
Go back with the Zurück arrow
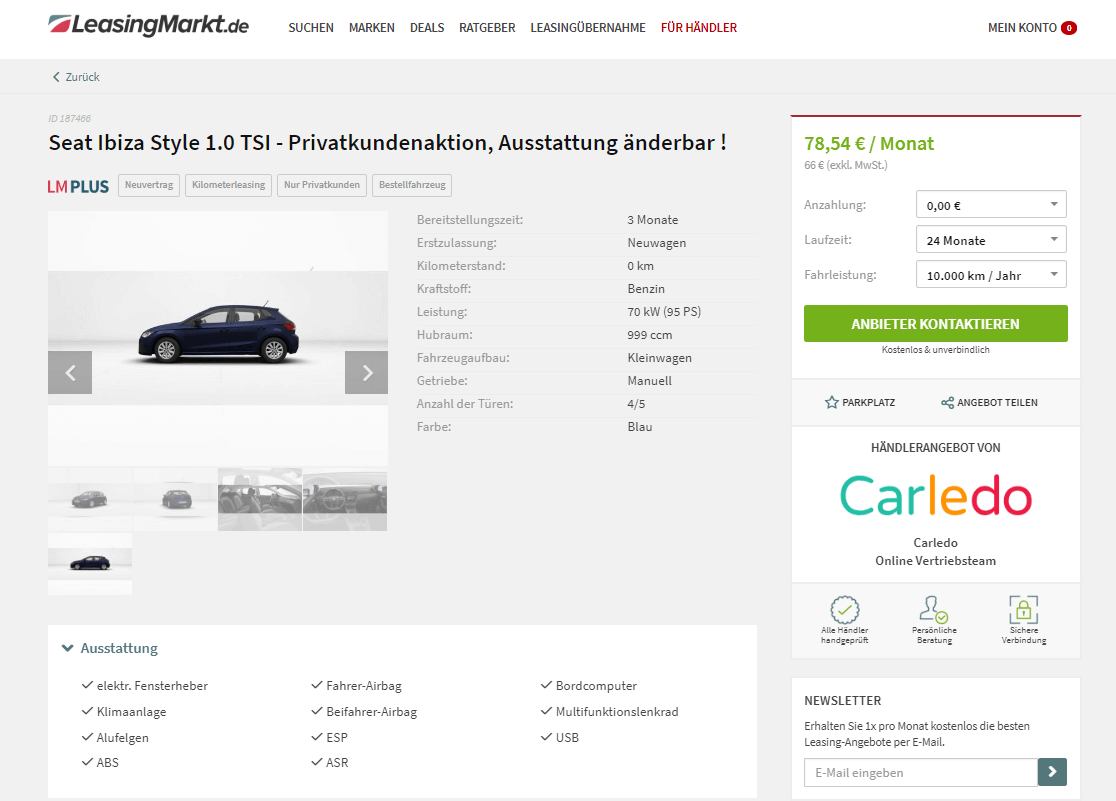75,77
